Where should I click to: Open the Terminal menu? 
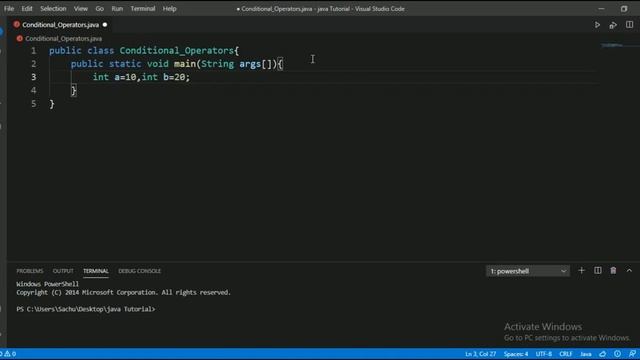click(143, 9)
